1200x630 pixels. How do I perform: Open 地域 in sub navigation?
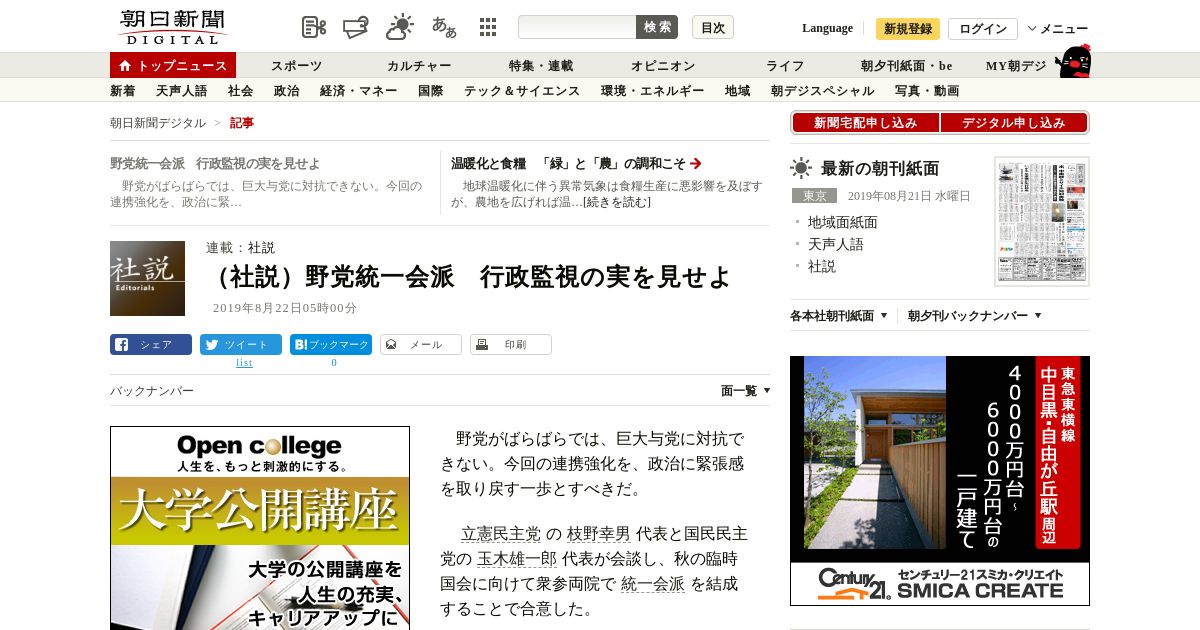[x=738, y=91]
